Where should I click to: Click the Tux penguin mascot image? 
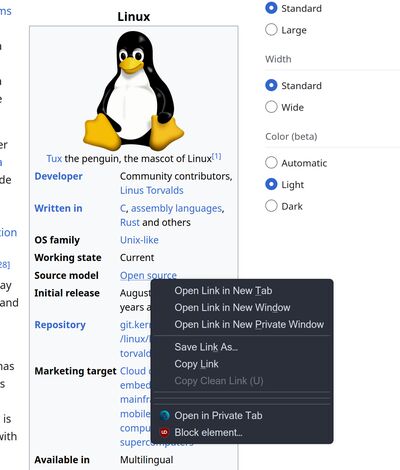[x=133, y=91]
